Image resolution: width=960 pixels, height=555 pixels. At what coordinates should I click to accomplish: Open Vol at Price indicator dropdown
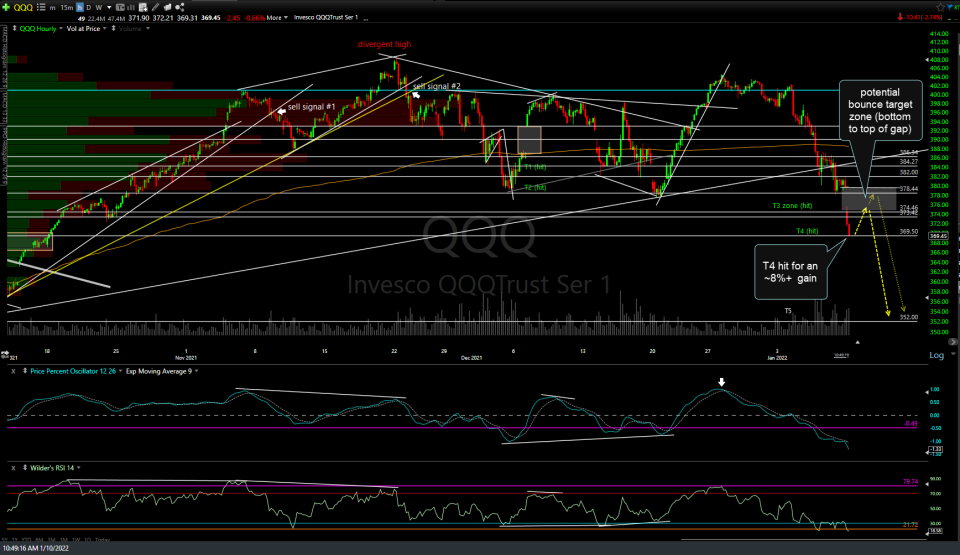tap(105, 28)
